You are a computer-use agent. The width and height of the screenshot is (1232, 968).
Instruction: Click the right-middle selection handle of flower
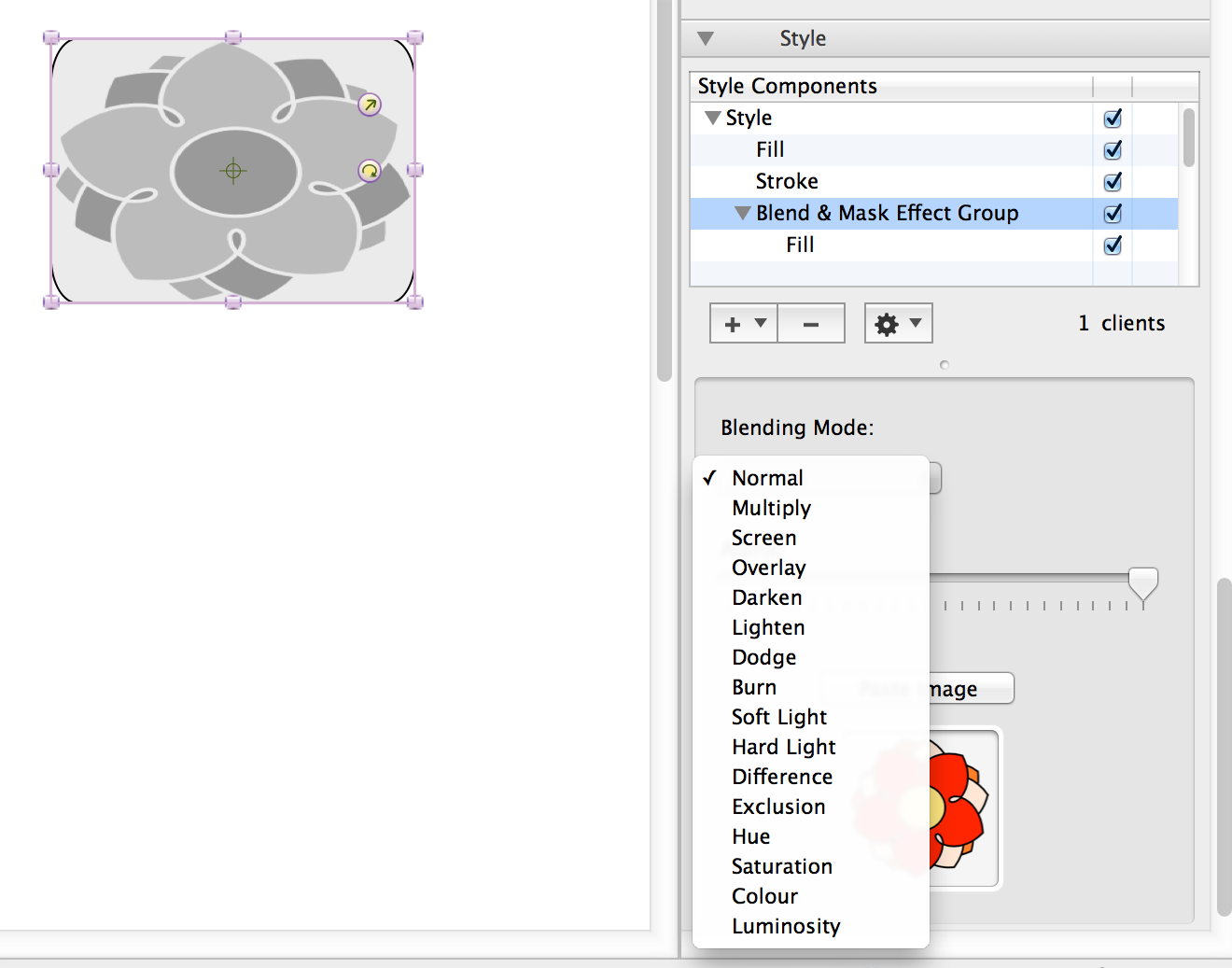point(415,170)
